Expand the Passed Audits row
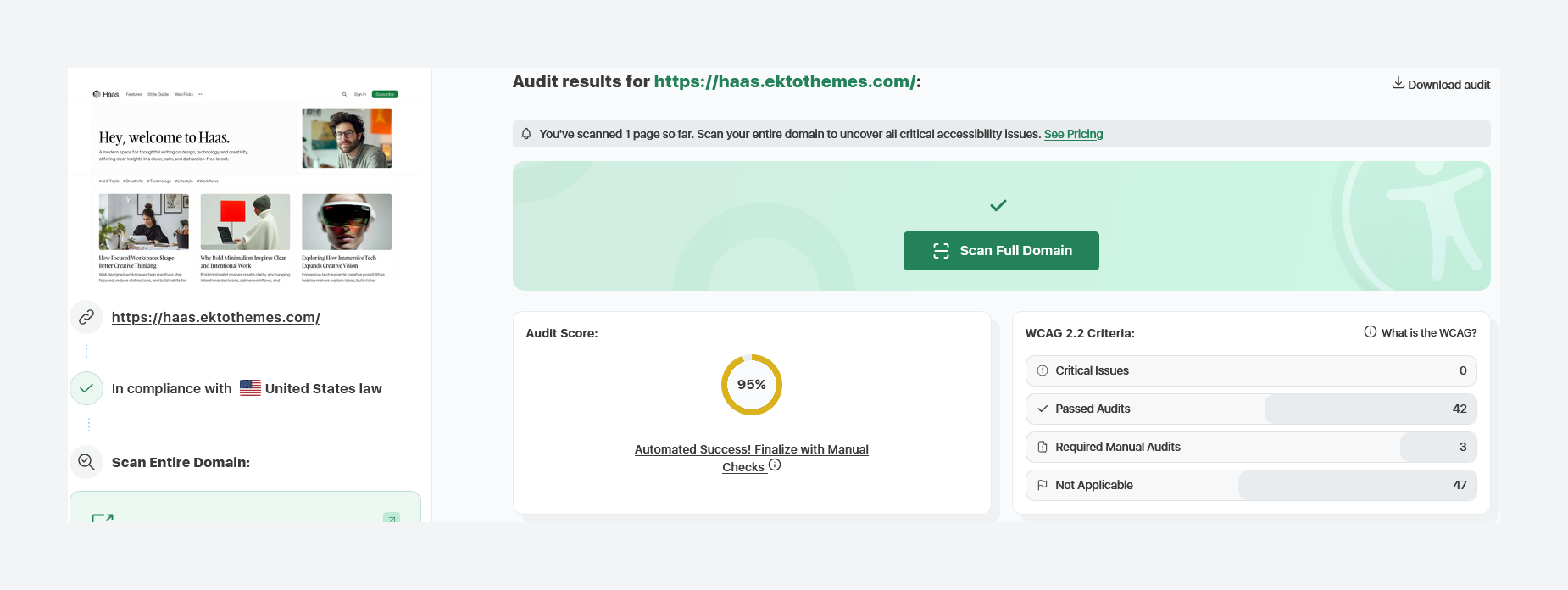Image resolution: width=1568 pixels, height=590 pixels. pyautogui.click(x=1251, y=409)
